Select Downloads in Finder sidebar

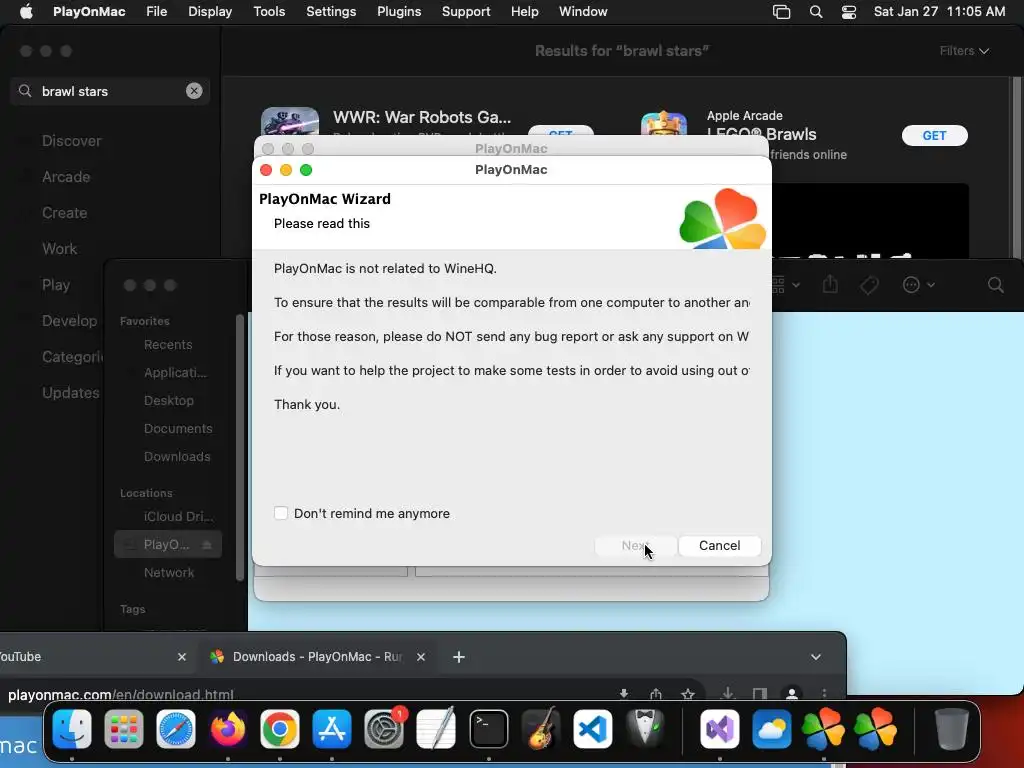(x=177, y=456)
